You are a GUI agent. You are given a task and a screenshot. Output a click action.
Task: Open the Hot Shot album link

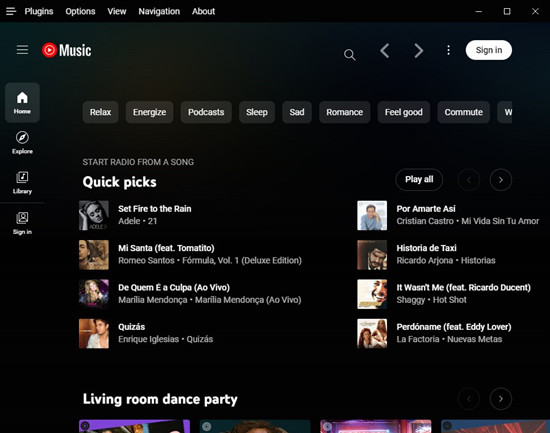point(450,300)
